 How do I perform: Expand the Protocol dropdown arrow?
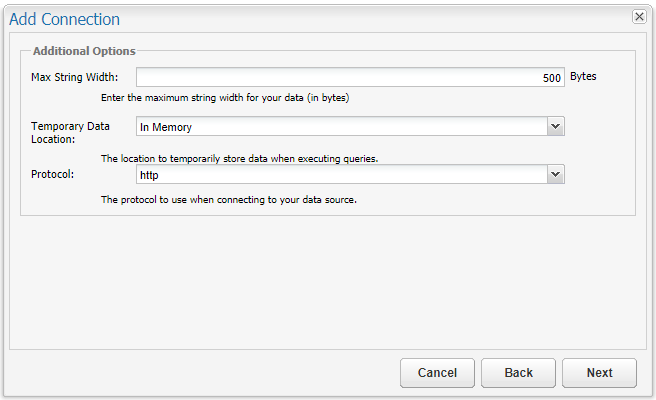(x=556, y=174)
